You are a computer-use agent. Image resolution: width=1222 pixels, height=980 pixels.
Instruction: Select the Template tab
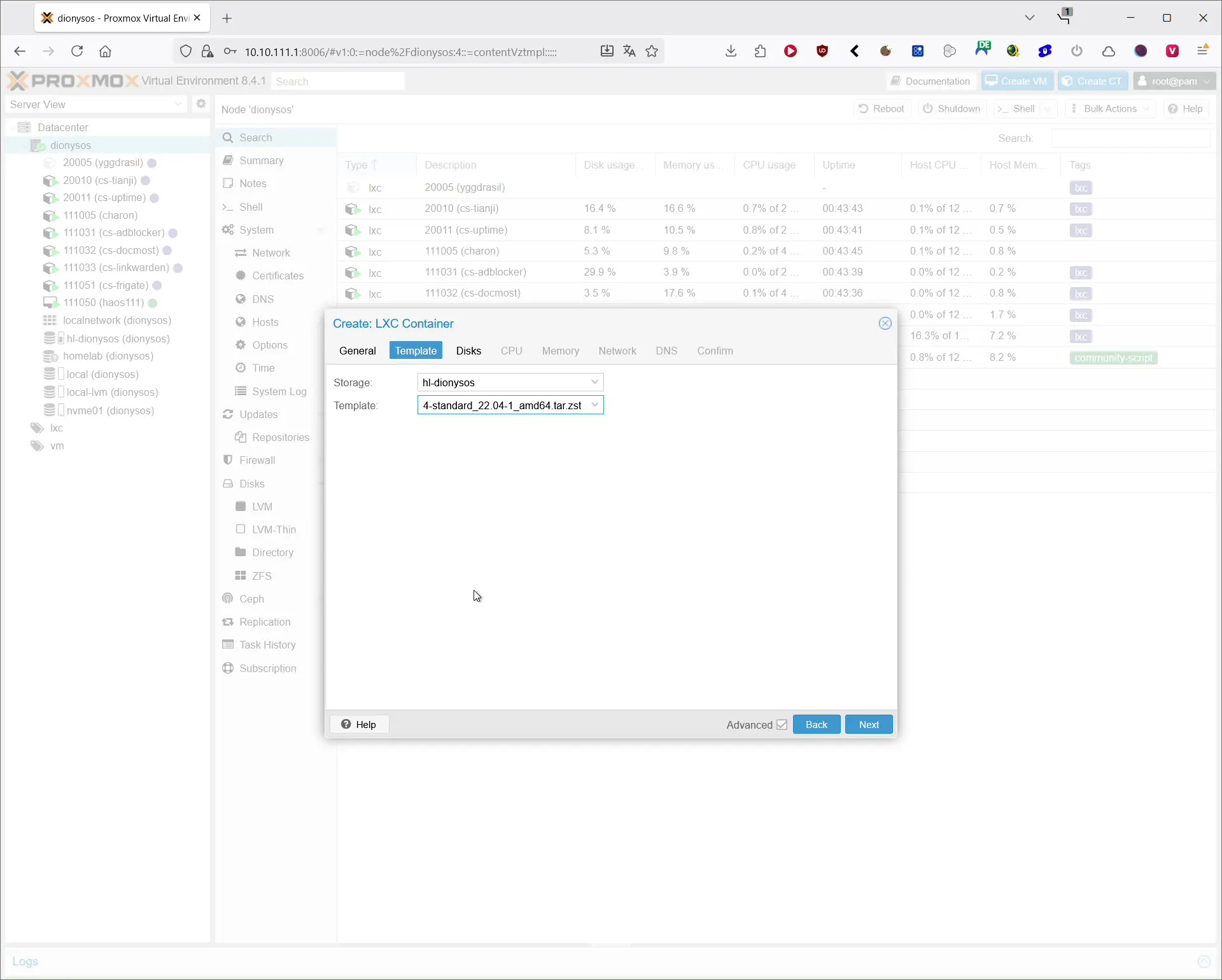point(416,351)
